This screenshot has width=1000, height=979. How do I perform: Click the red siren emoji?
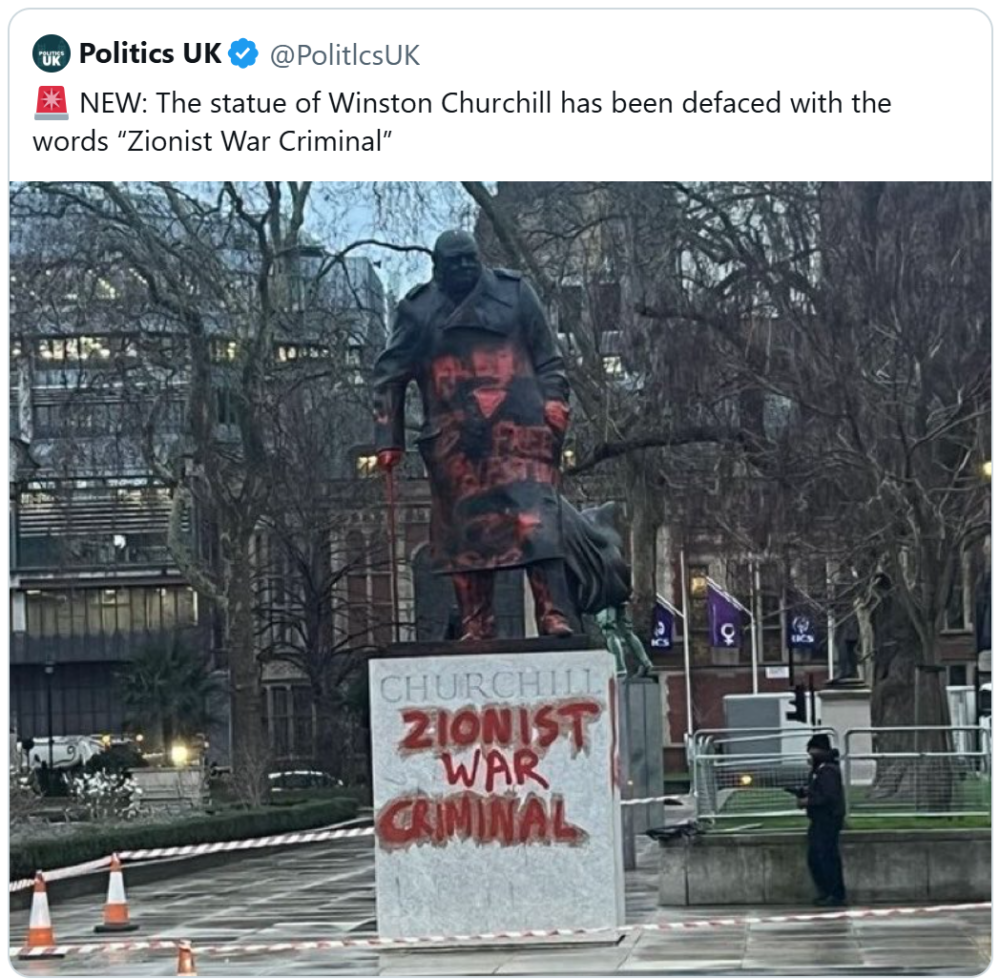51,103
